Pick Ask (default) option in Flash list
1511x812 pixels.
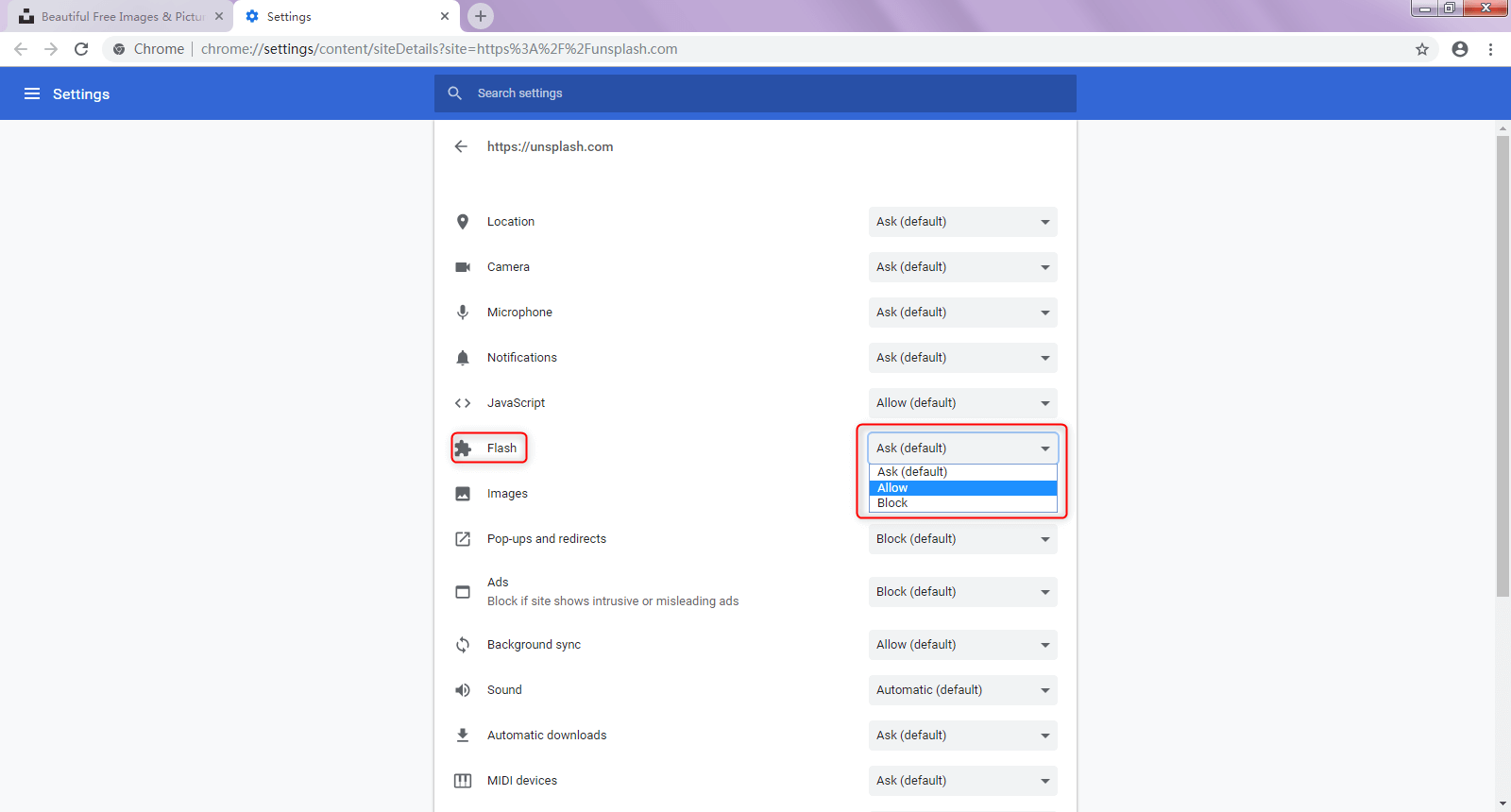coord(961,472)
